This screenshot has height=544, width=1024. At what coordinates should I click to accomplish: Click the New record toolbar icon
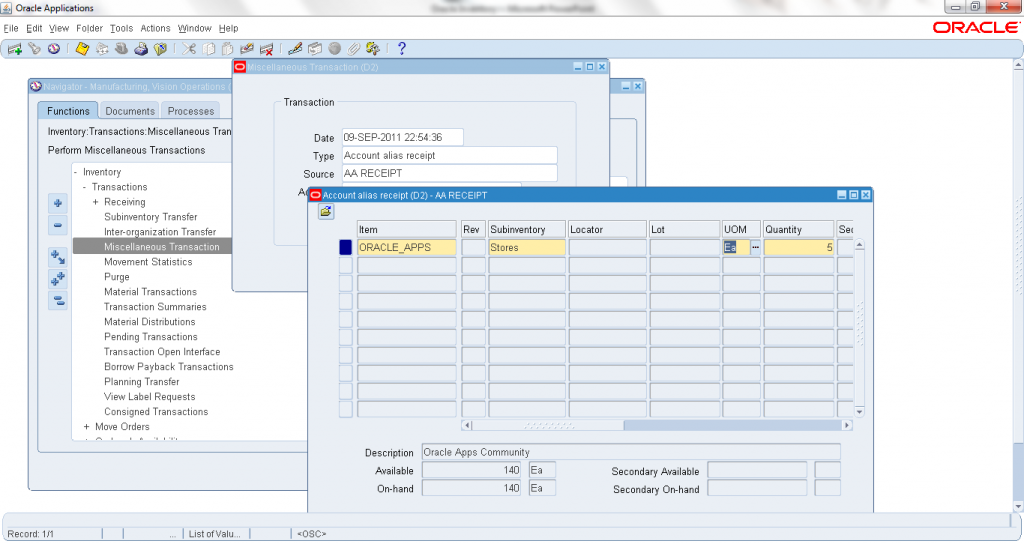pos(15,48)
